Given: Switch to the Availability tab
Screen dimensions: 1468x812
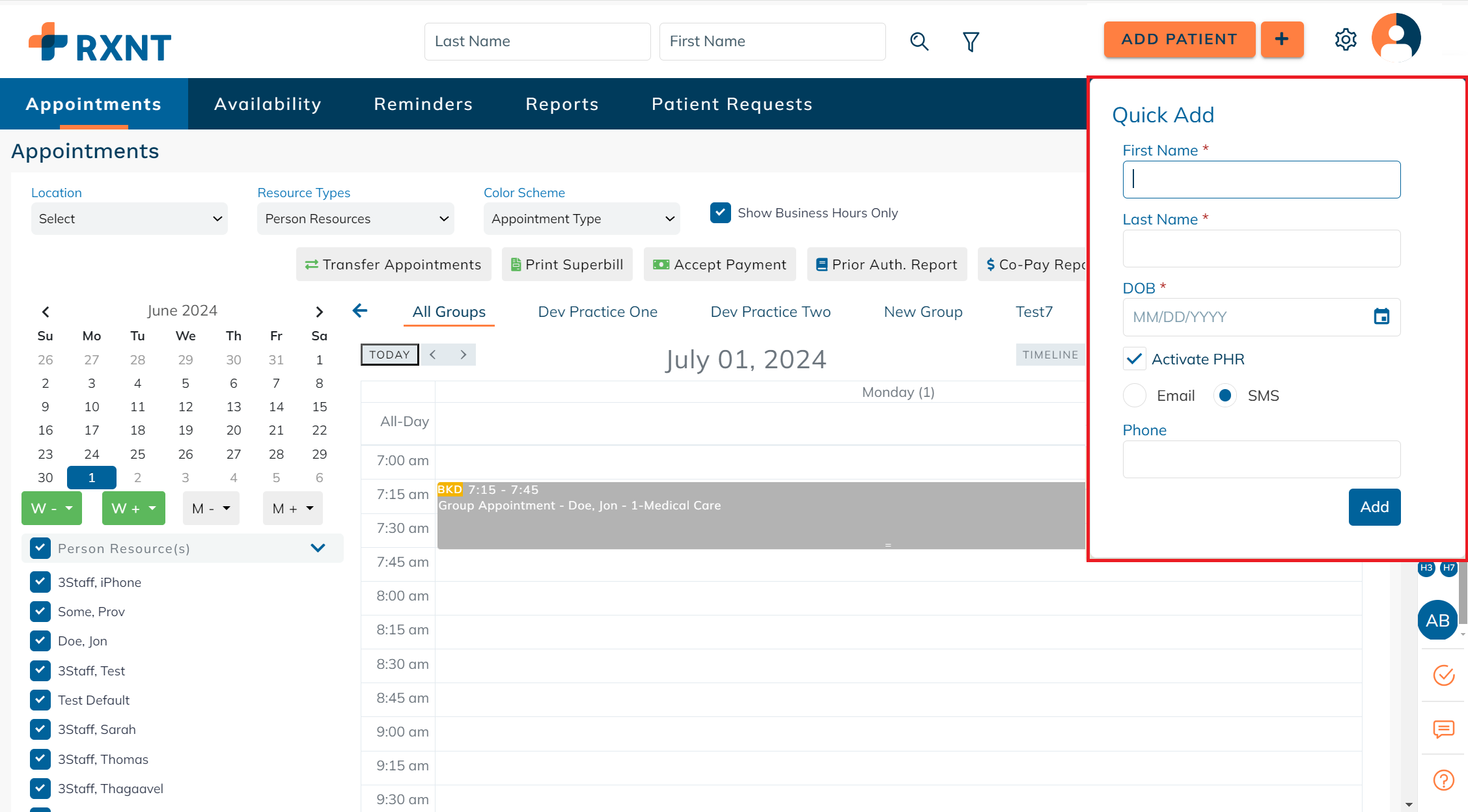Looking at the screenshot, I should pyautogui.click(x=268, y=104).
